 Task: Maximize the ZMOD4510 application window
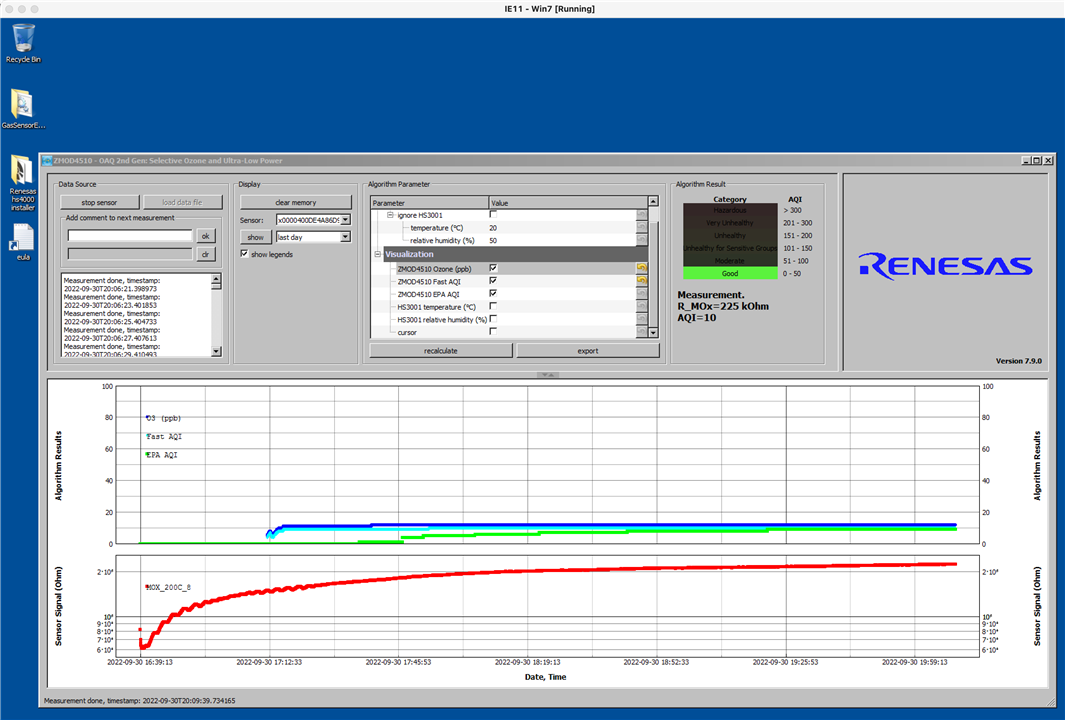(x=1036, y=160)
